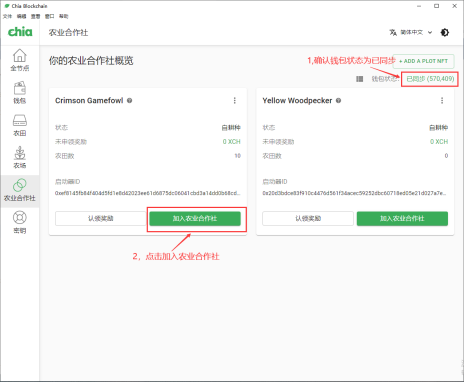
Task: Click the Crimson Gamefowl card title
Action: pyautogui.click(x=89, y=100)
